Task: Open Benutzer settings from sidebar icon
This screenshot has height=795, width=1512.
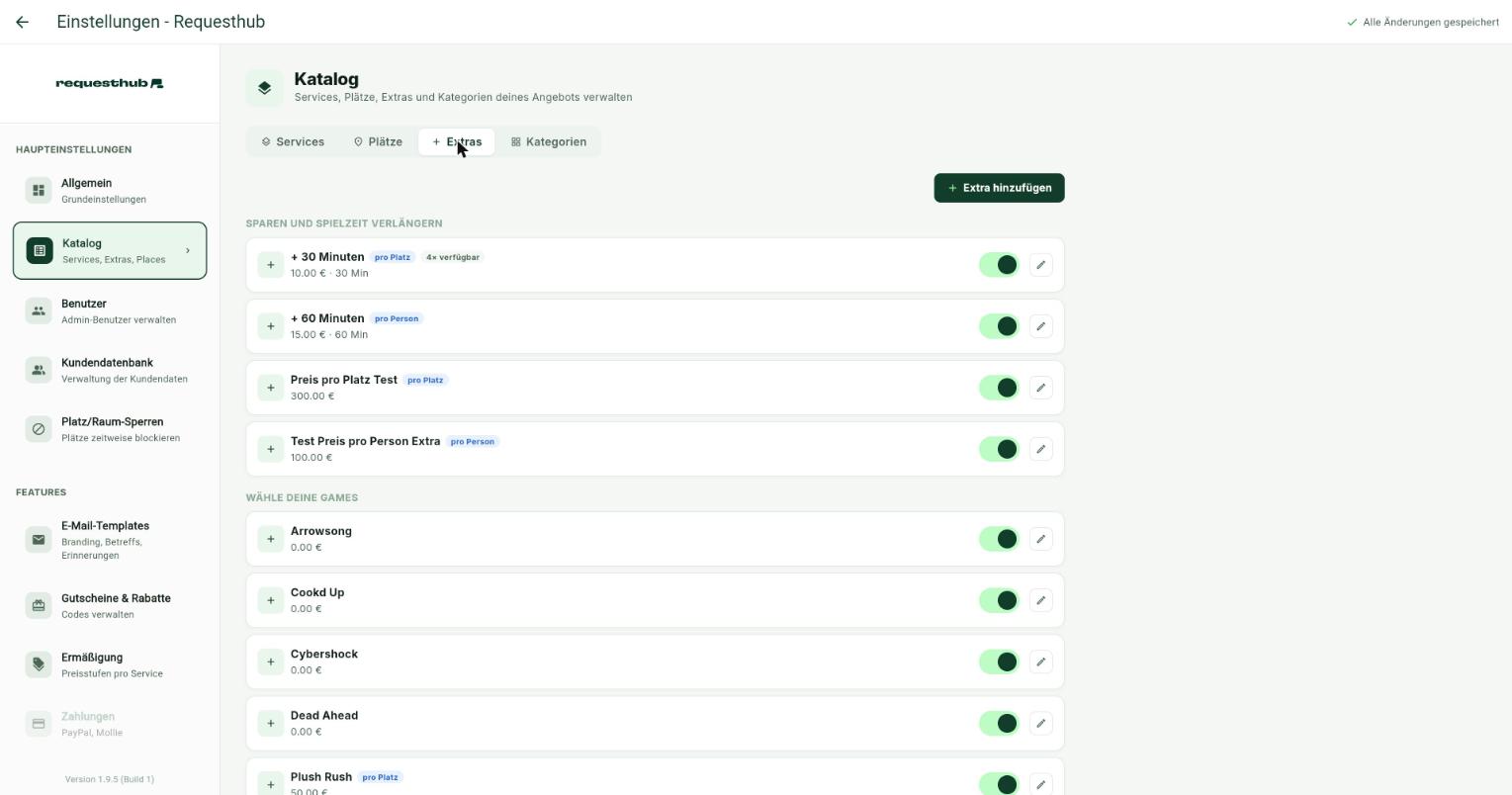Action: click(39, 310)
